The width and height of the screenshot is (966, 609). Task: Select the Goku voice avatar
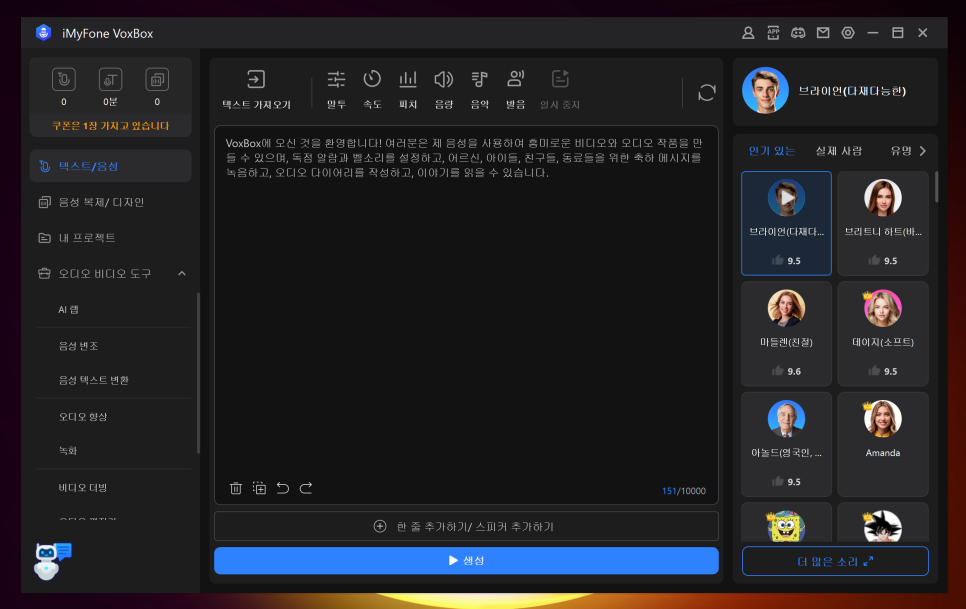click(883, 526)
